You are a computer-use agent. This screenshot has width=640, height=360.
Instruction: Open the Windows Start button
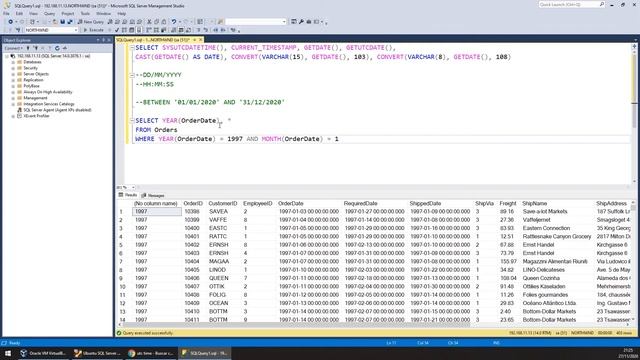[8, 353]
